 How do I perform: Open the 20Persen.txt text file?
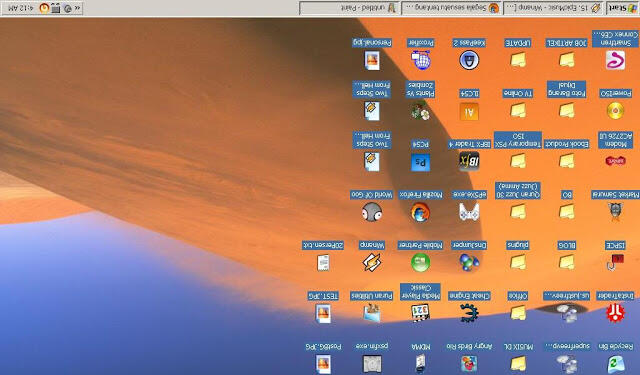(323, 263)
